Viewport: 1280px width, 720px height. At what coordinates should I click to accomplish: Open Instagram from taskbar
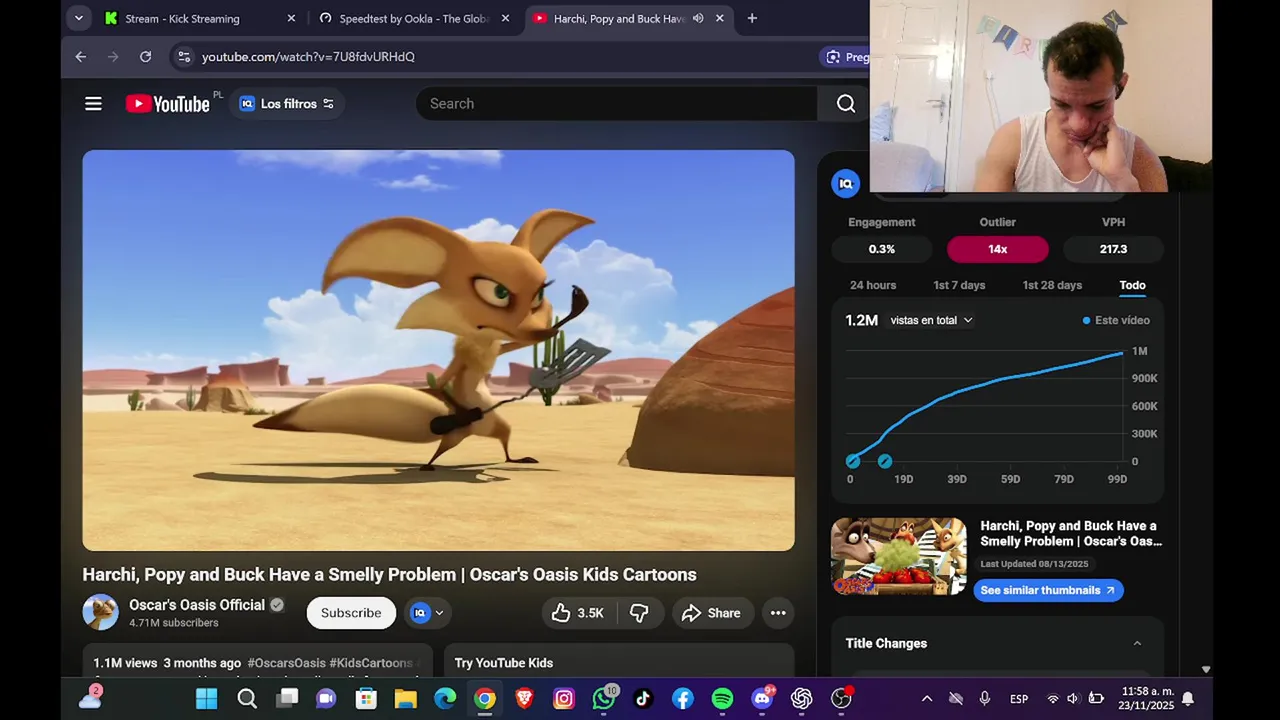[564, 698]
